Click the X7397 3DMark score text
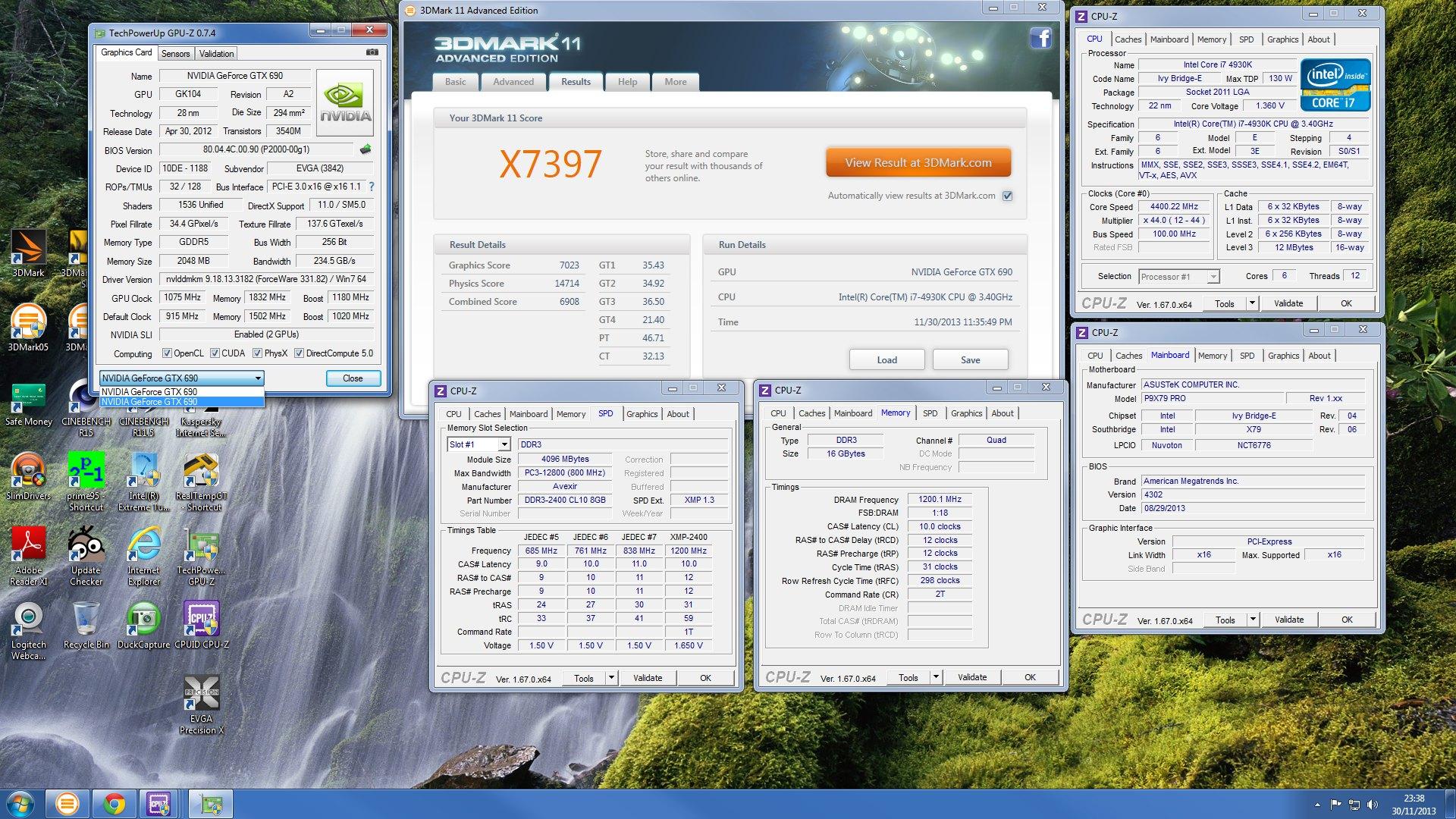This screenshot has height=819, width=1456. coord(550,164)
